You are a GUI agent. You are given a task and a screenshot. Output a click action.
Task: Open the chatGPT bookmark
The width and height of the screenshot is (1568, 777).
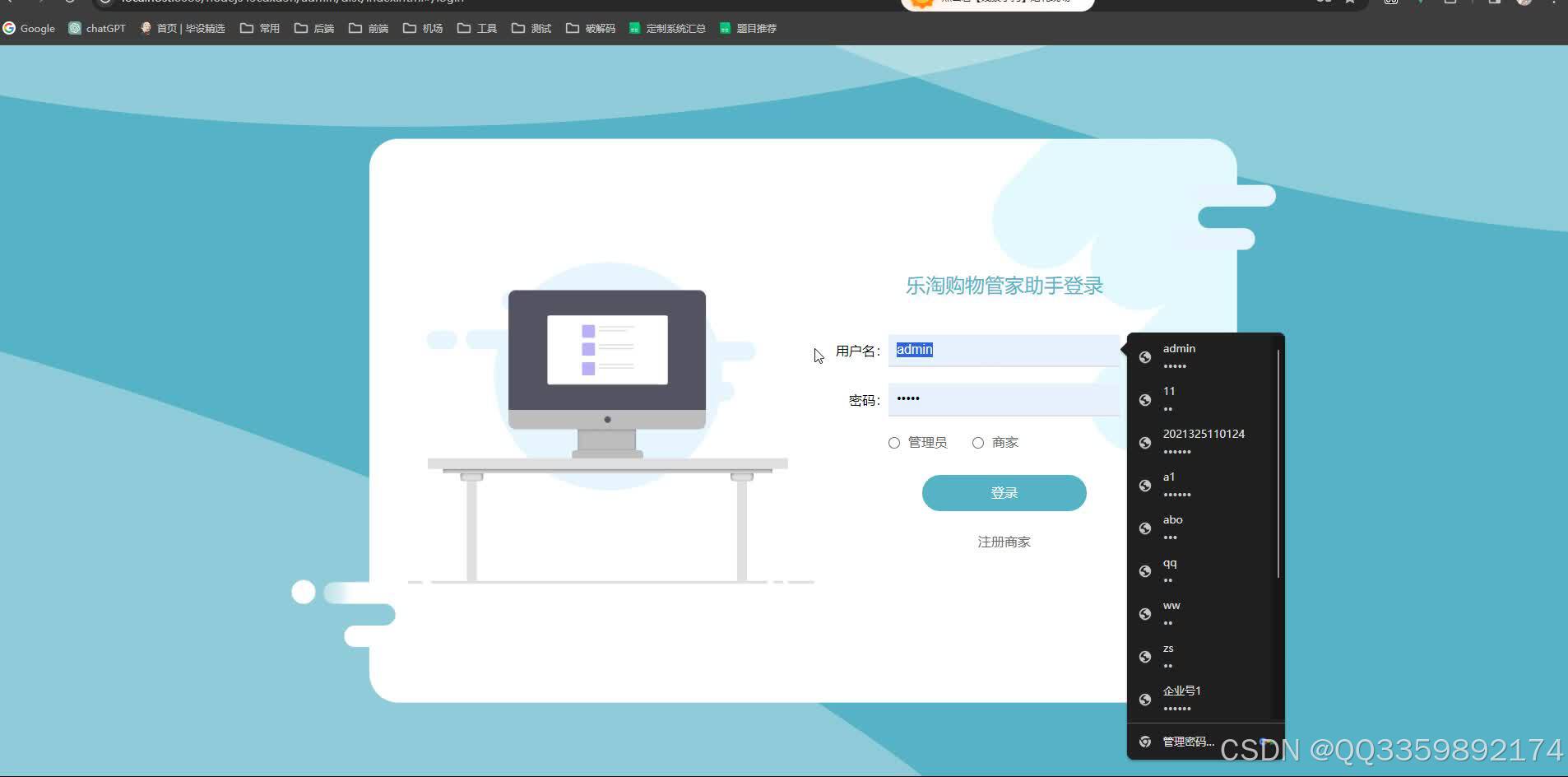pyautogui.click(x=97, y=28)
